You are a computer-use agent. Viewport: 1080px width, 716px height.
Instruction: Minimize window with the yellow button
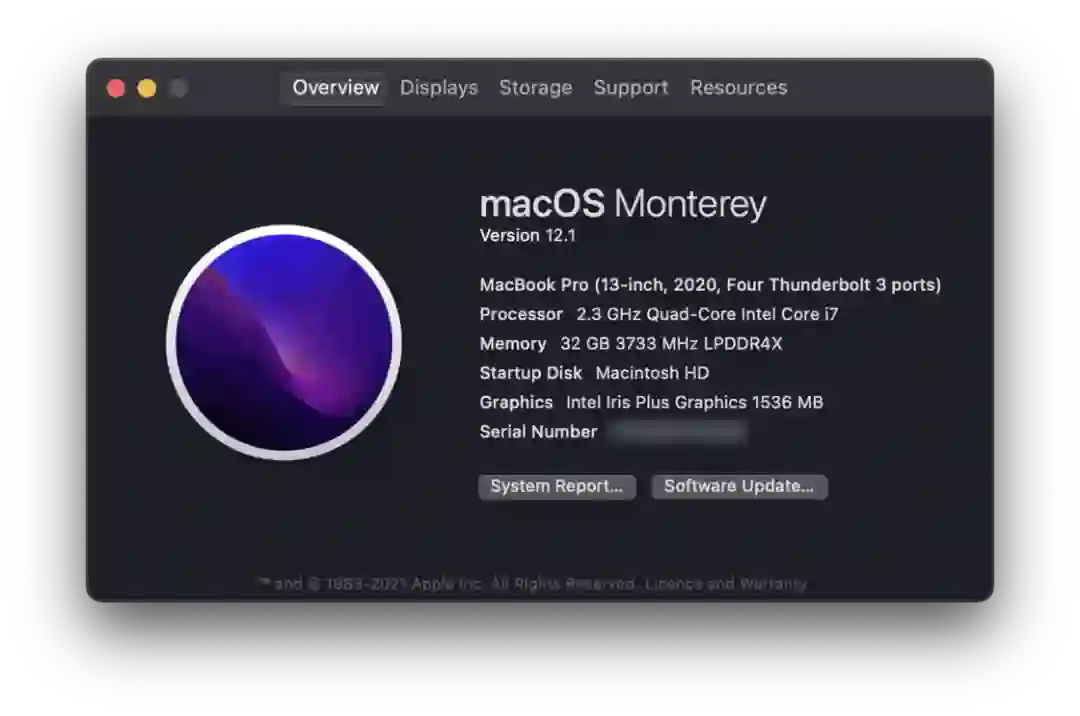pyautogui.click(x=147, y=88)
